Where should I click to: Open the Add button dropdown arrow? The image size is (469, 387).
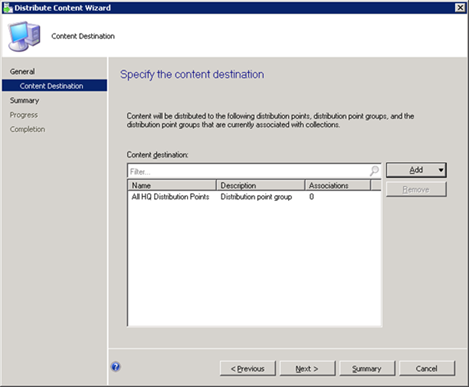(x=441, y=170)
